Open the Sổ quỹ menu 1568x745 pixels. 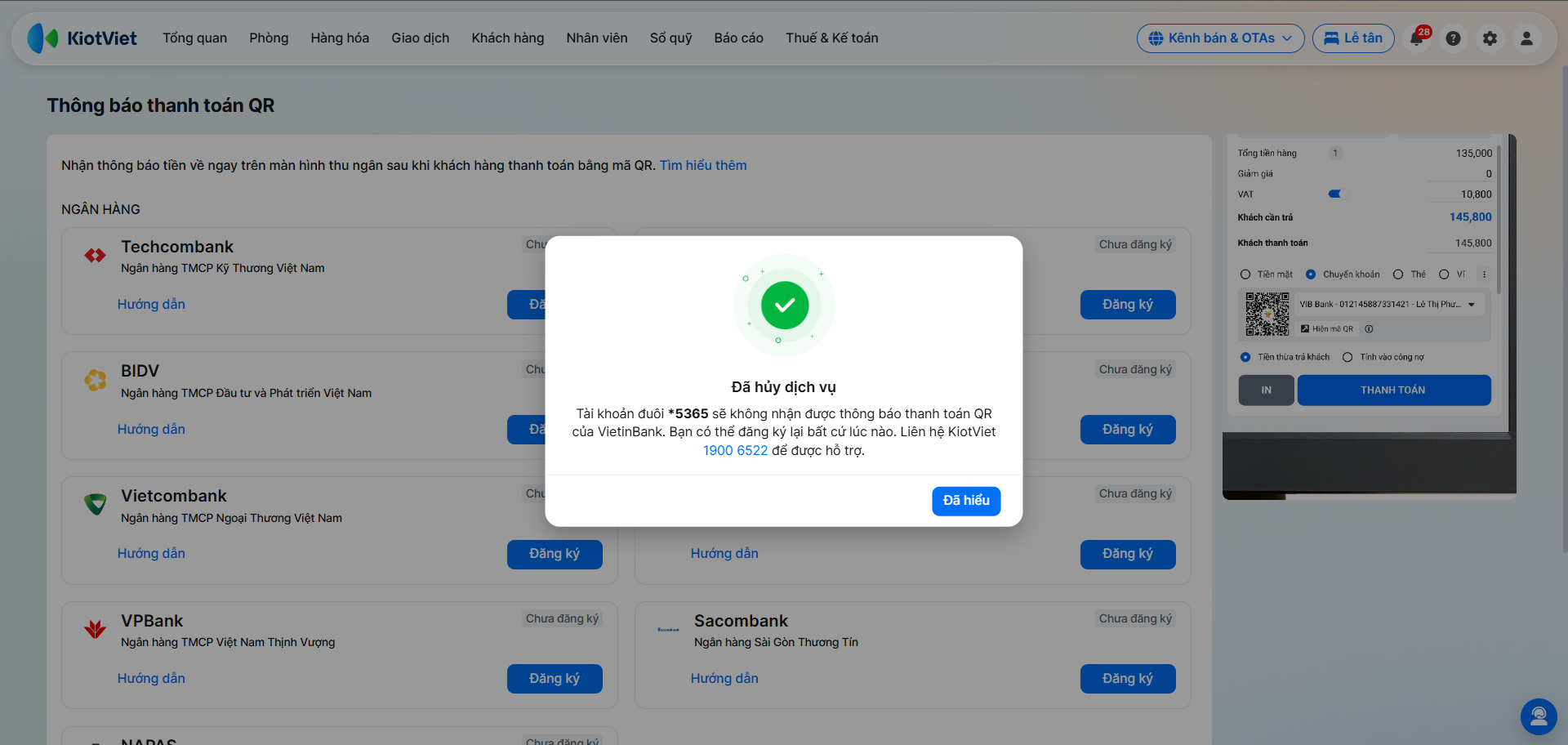click(x=670, y=38)
